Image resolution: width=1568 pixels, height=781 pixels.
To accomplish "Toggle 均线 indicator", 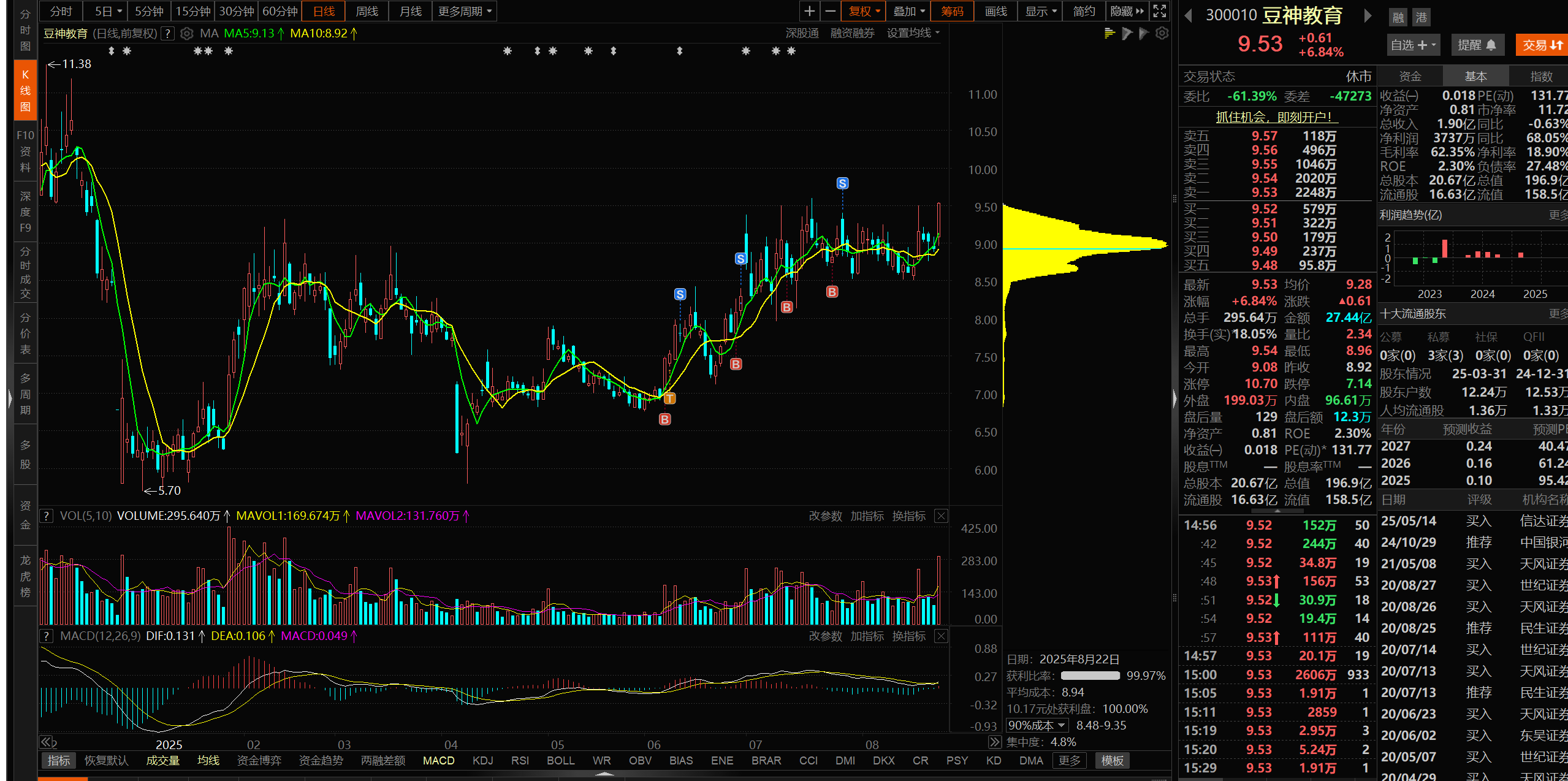I will (x=208, y=760).
